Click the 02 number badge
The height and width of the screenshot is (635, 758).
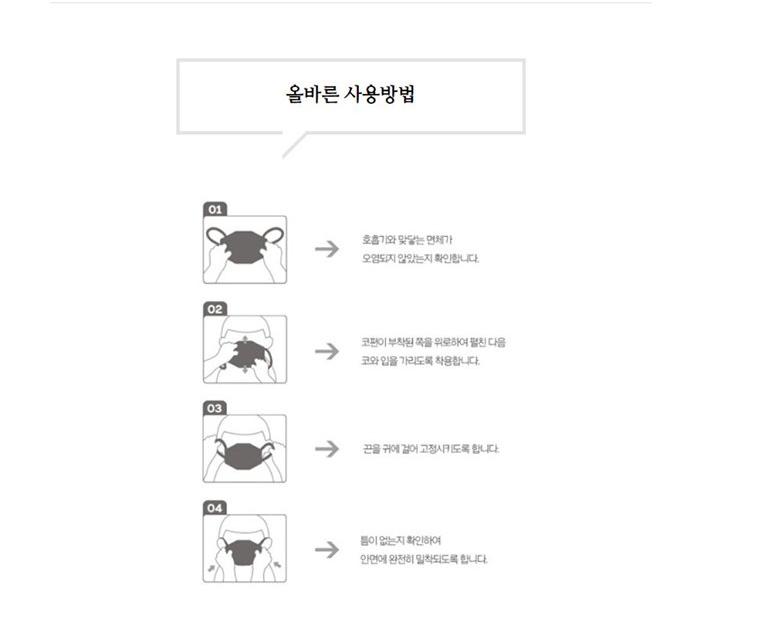215,309
